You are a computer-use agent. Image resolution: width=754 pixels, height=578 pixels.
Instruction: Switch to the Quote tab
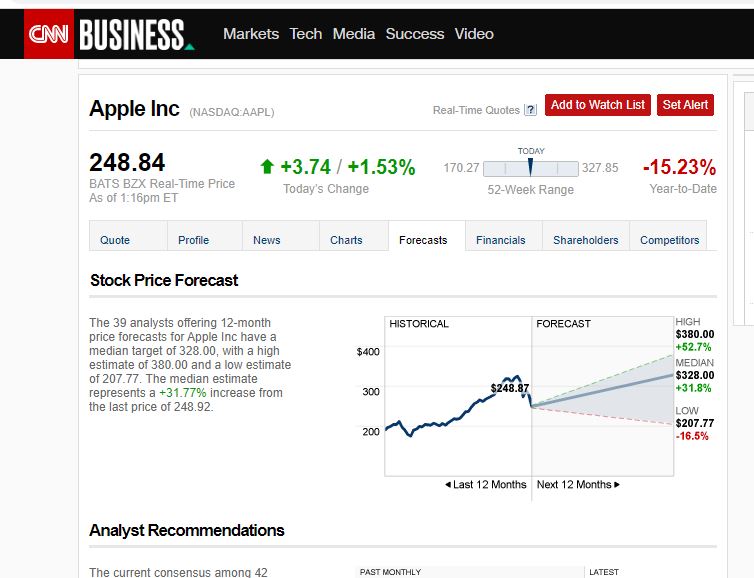115,240
